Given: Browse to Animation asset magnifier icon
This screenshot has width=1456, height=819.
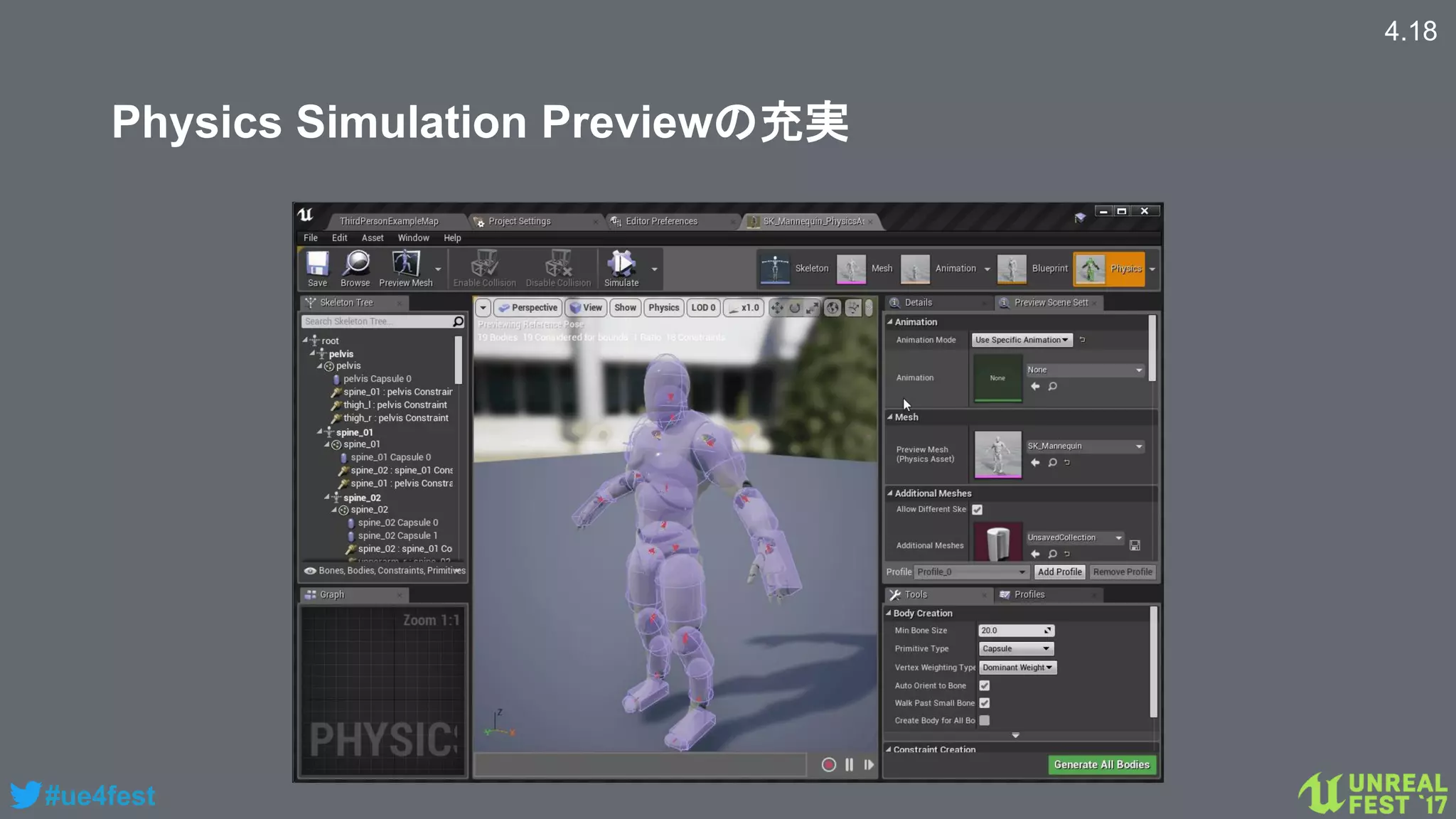Looking at the screenshot, I should click(1053, 386).
